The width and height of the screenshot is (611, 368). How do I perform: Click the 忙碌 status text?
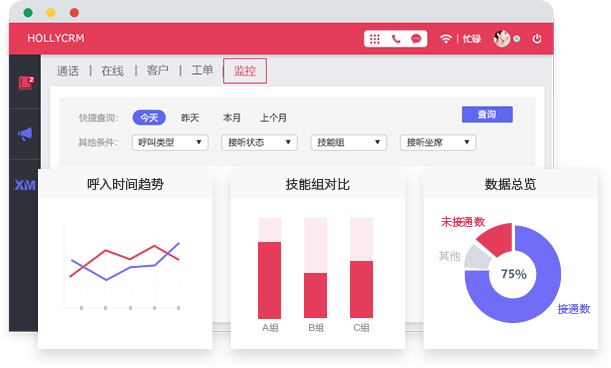pos(471,39)
